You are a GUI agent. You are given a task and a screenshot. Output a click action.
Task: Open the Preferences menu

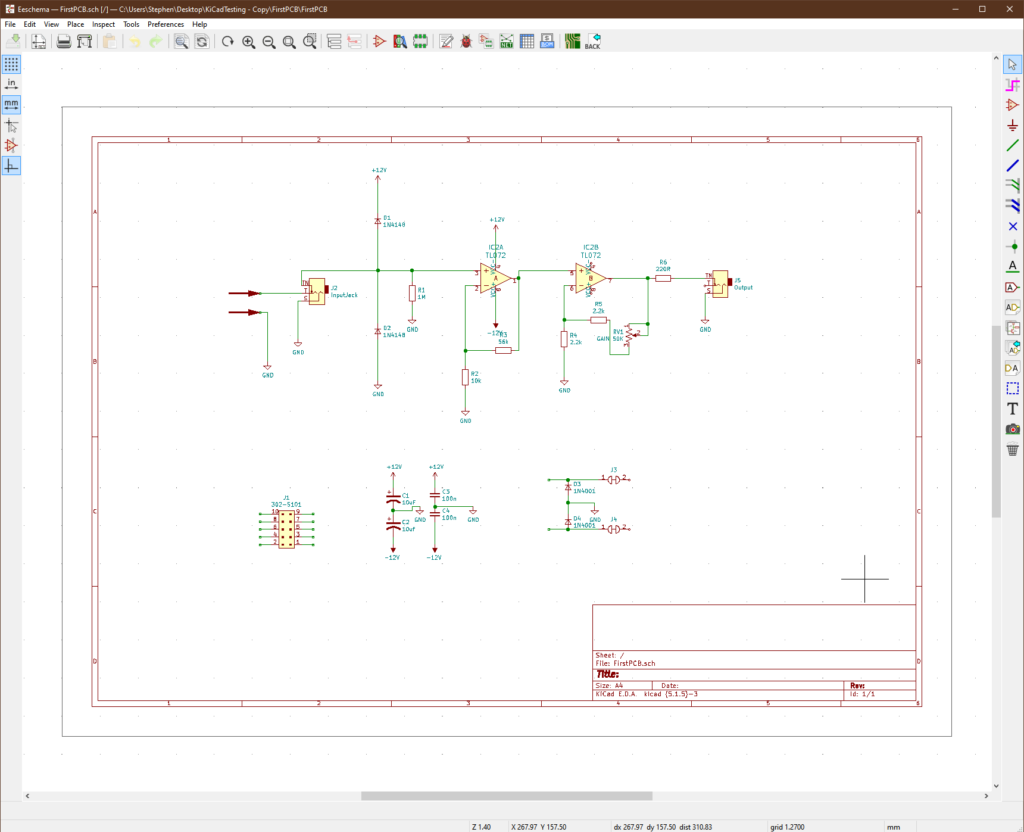tap(165, 24)
